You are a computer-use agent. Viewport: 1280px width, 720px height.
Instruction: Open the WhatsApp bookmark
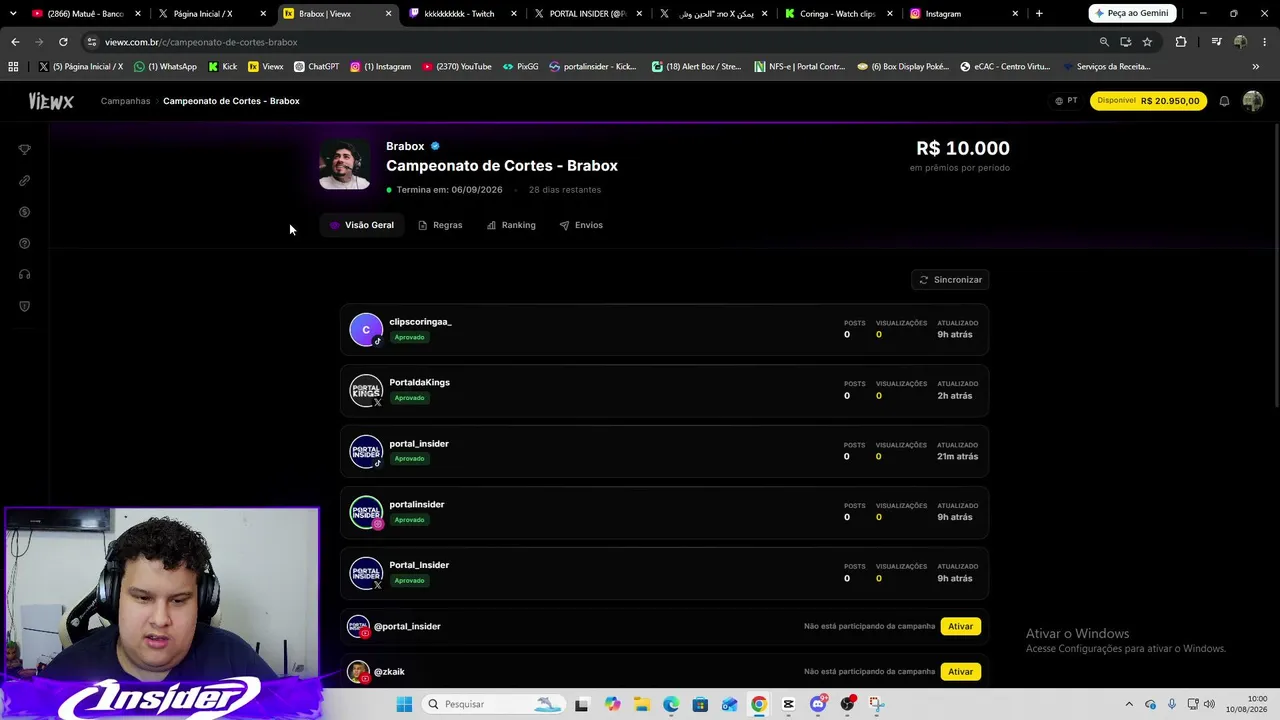pos(165,67)
